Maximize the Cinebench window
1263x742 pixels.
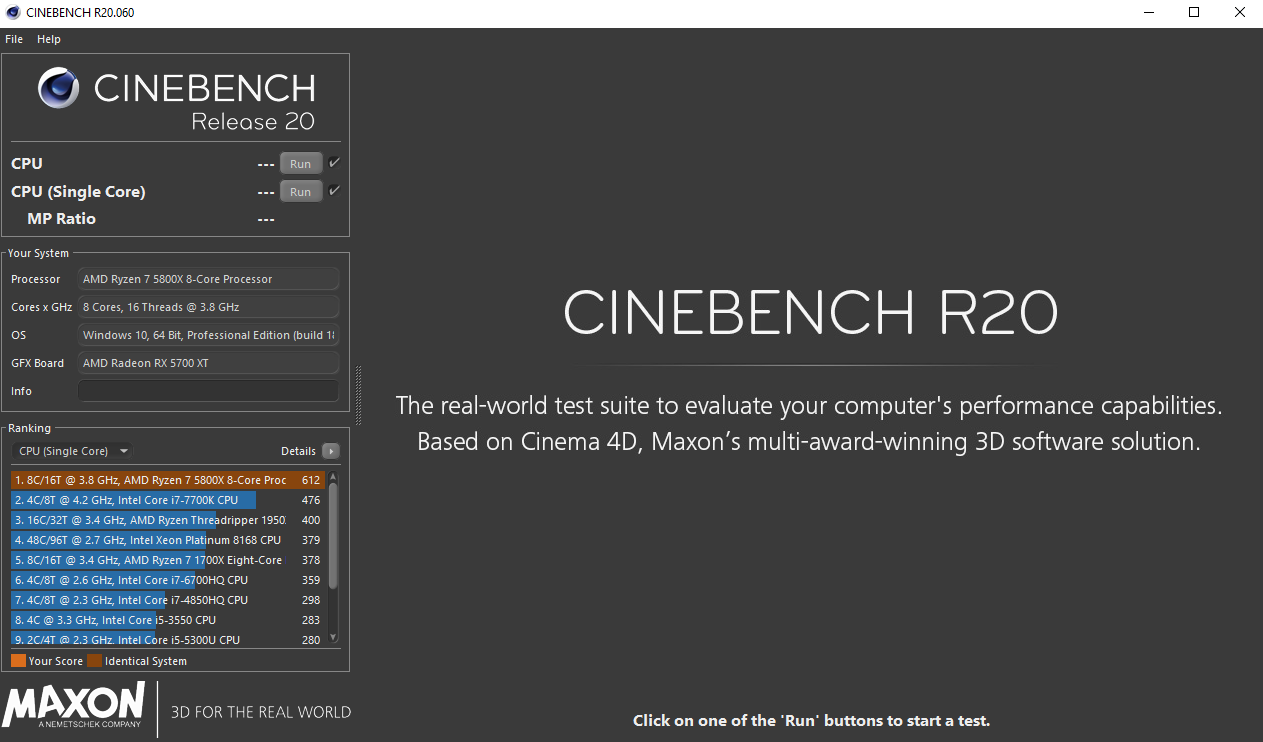(1194, 12)
